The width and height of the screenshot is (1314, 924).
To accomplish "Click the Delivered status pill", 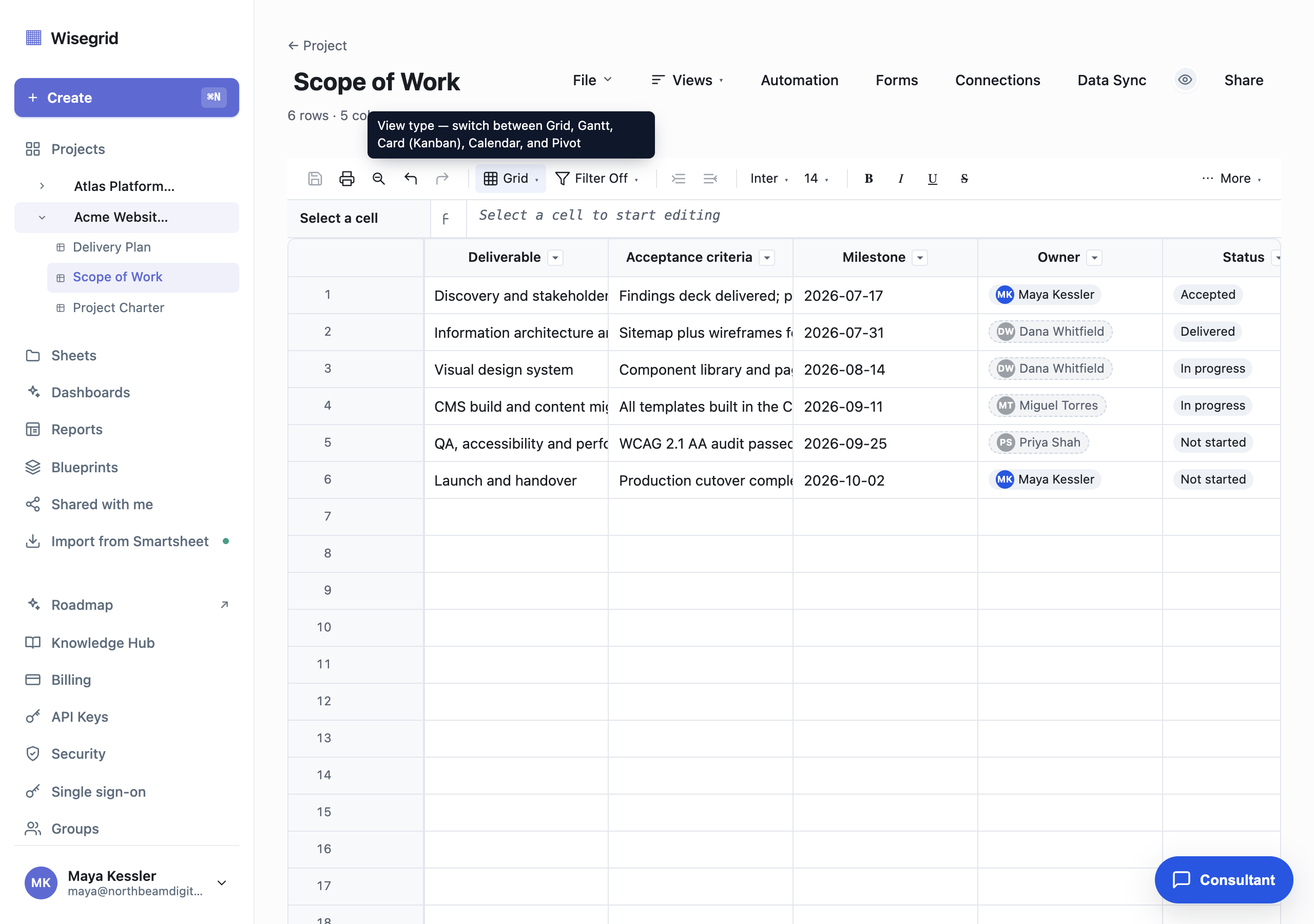I will point(1208,332).
